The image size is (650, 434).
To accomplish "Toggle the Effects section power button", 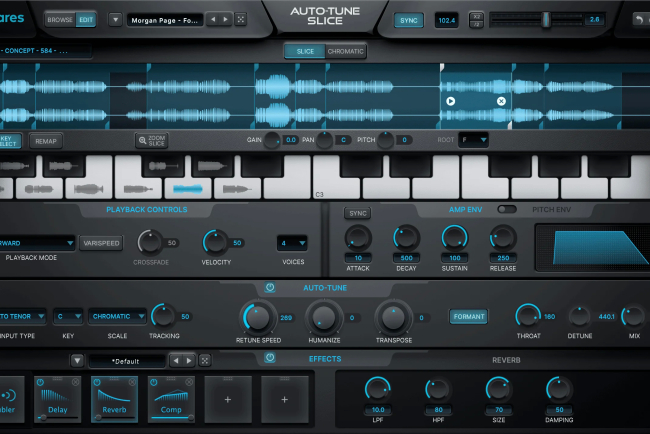I will [270, 357].
